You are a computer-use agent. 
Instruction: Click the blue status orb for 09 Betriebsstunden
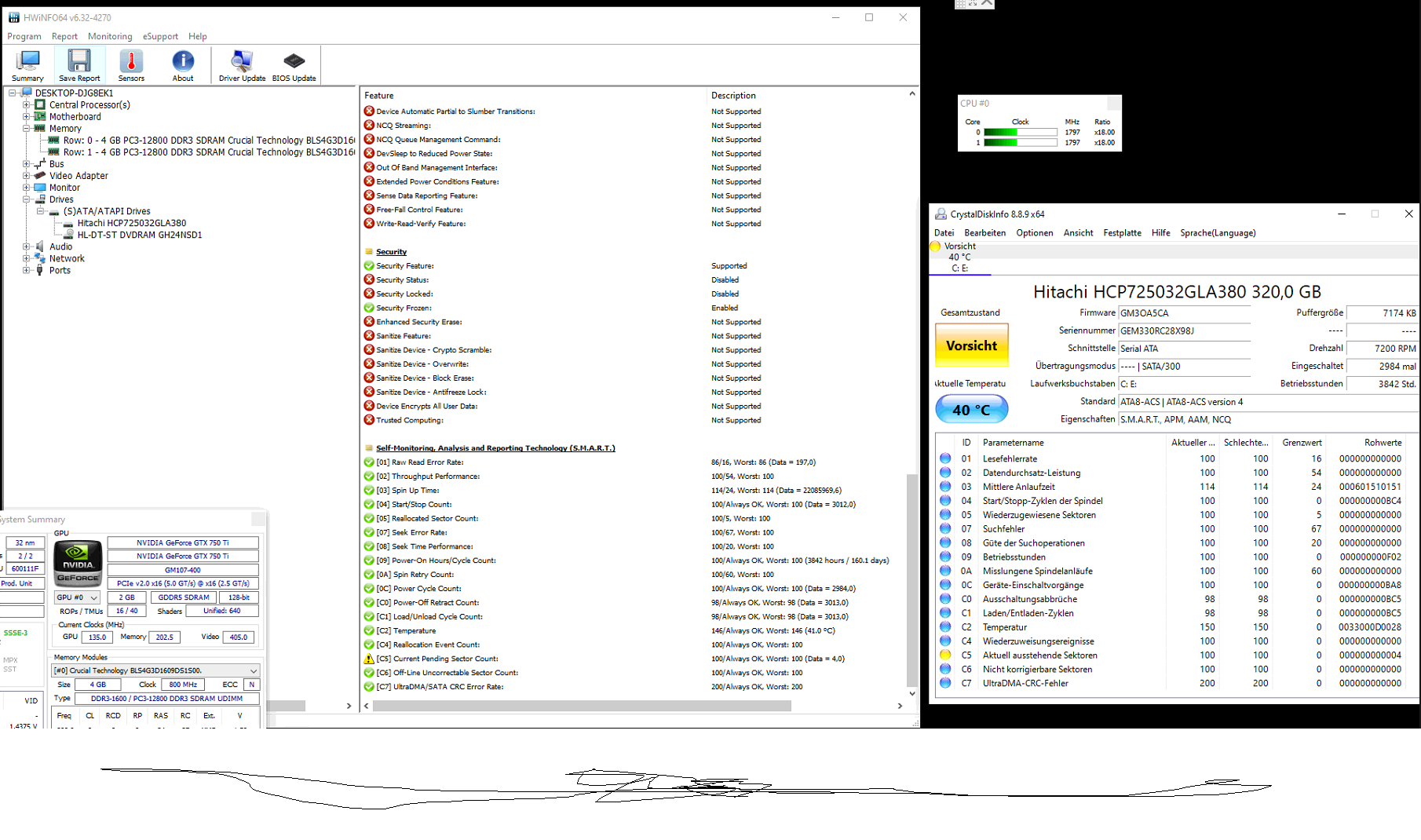945,557
